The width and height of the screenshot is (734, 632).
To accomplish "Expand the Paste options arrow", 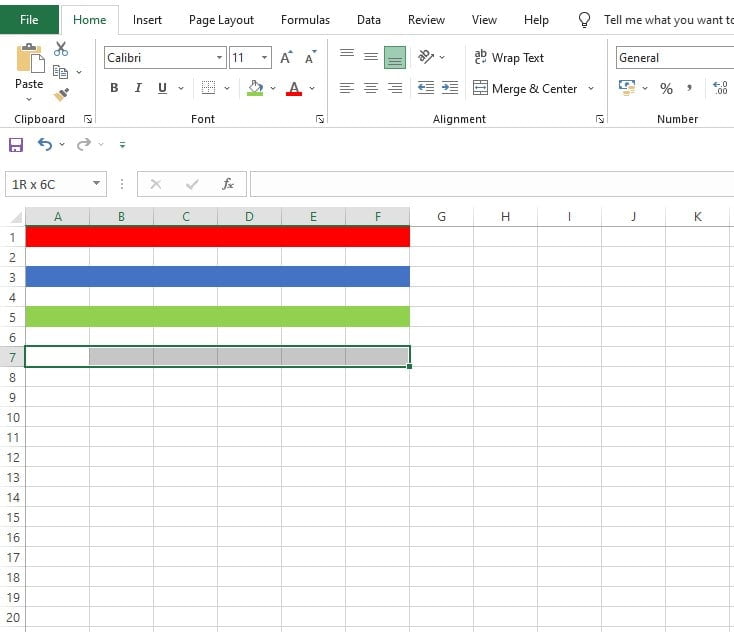I will (x=29, y=99).
